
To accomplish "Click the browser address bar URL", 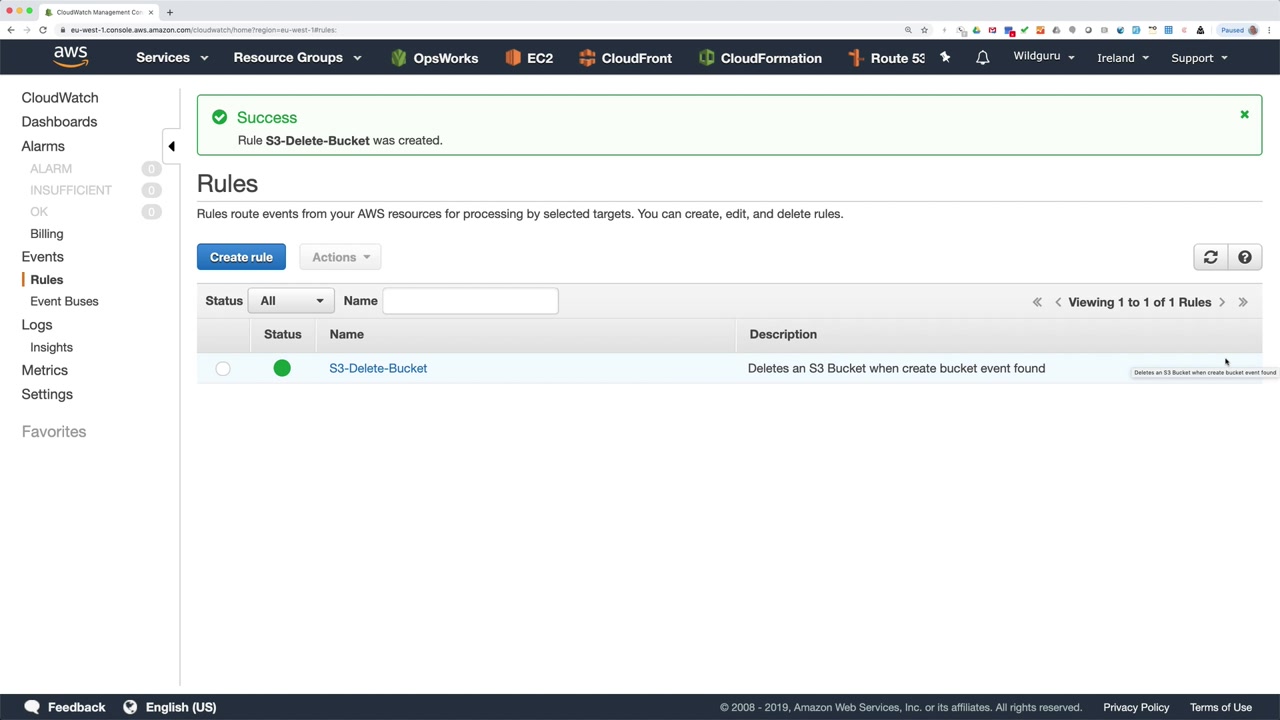I will (x=203, y=30).
